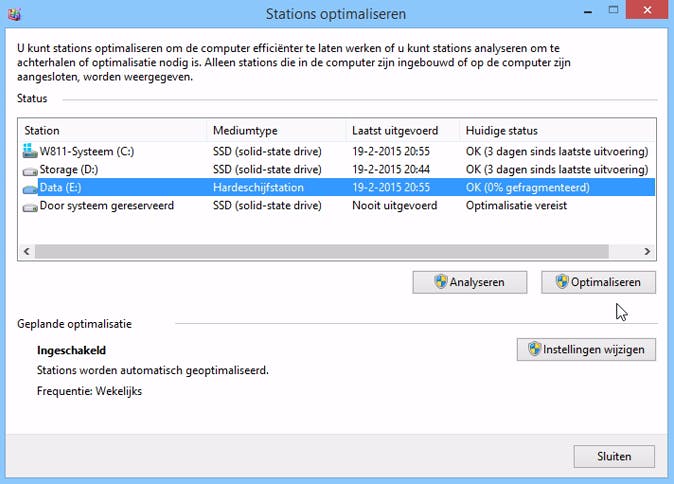Sort by the Station column header

tap(112, 130)
